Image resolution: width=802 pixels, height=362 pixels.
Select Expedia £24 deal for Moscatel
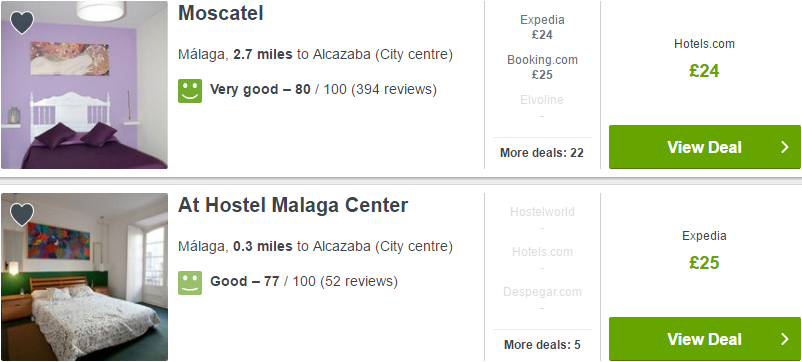pos(542,27)
